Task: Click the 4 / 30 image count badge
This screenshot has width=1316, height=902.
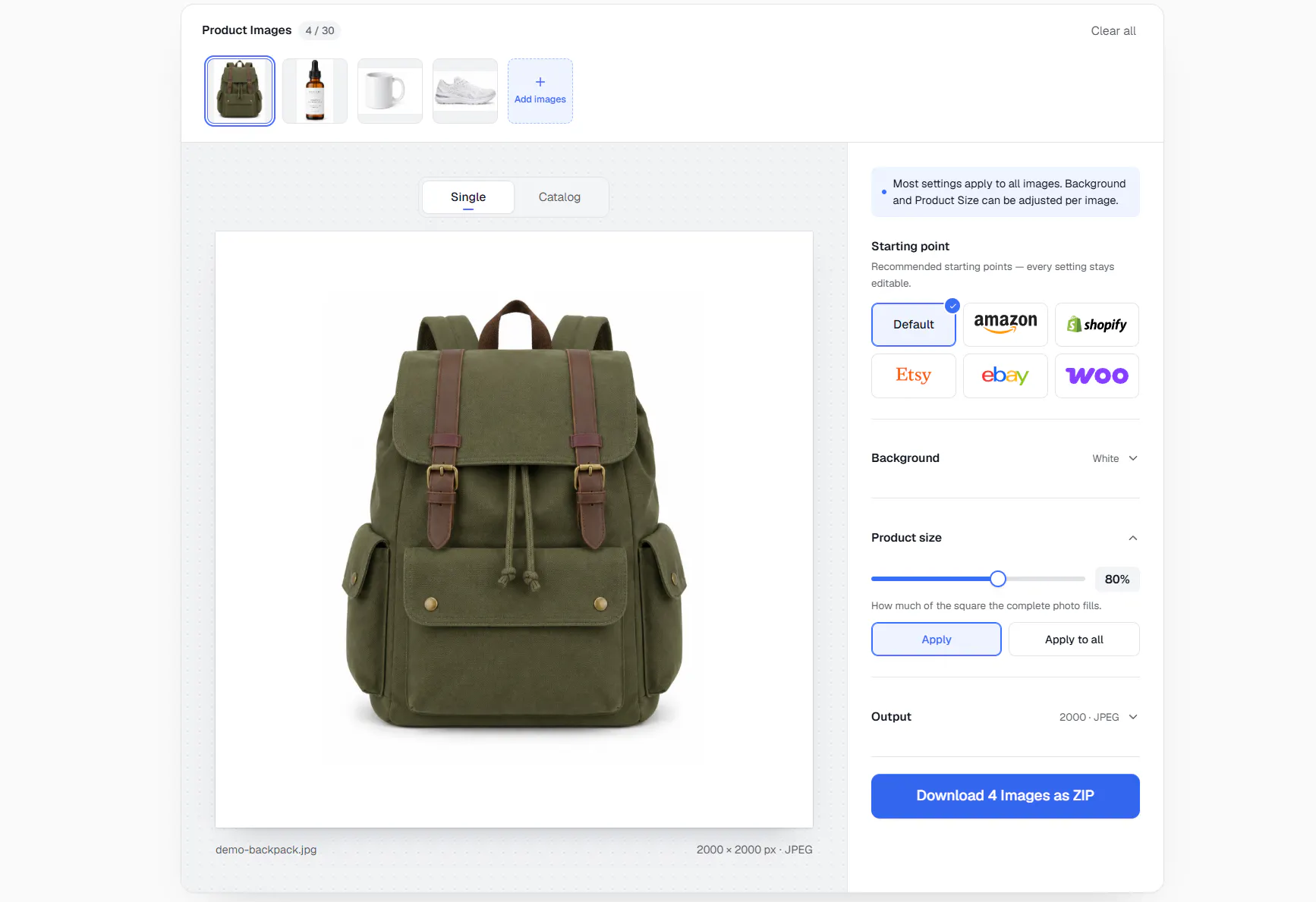Action: 320,31
